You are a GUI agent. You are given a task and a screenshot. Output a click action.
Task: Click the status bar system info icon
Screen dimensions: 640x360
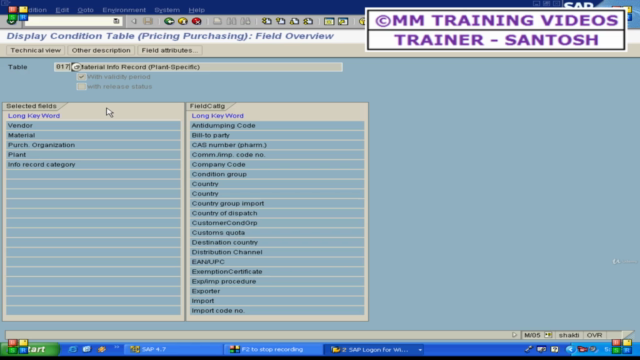(548, 335)
